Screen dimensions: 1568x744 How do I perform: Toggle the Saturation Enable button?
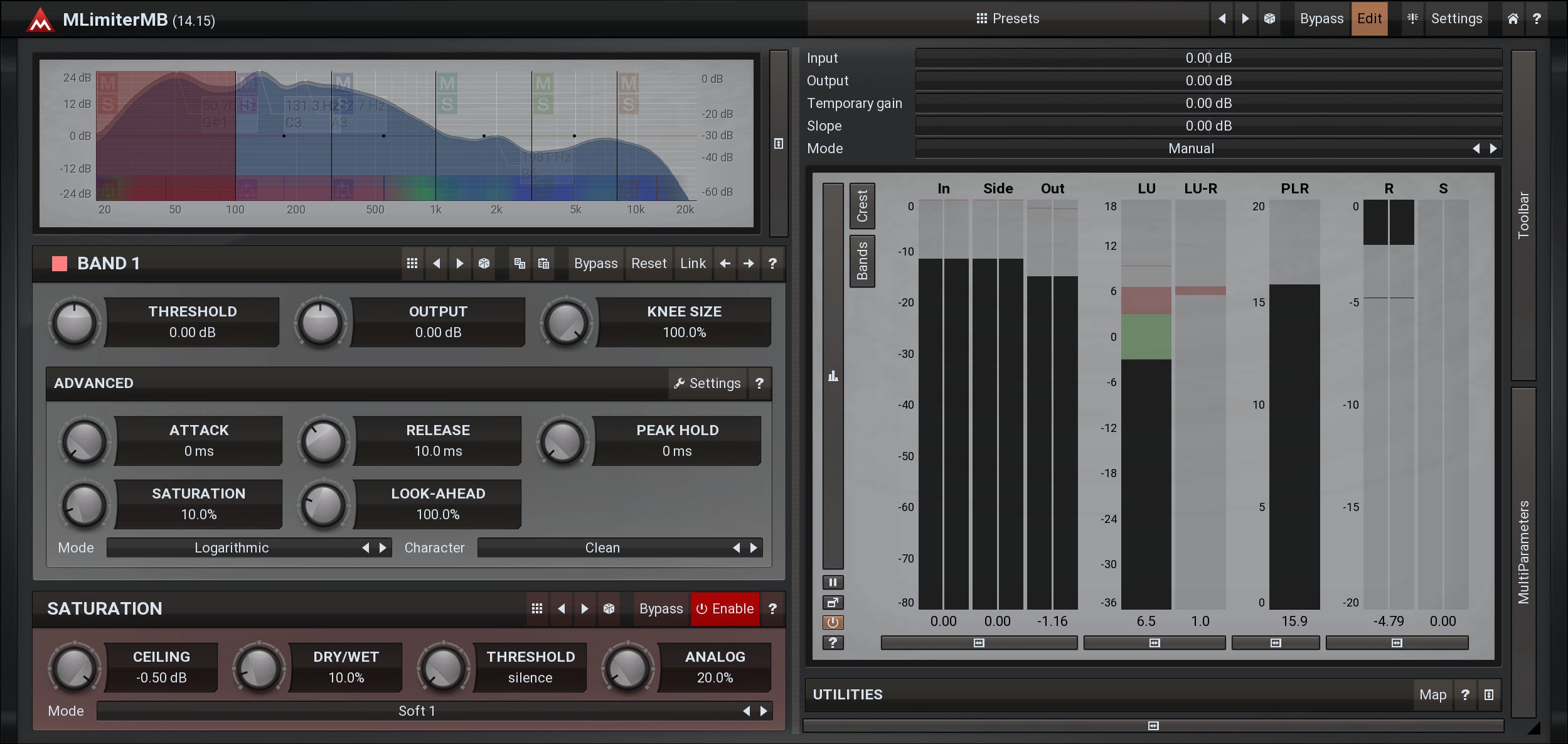click(725, 608)
